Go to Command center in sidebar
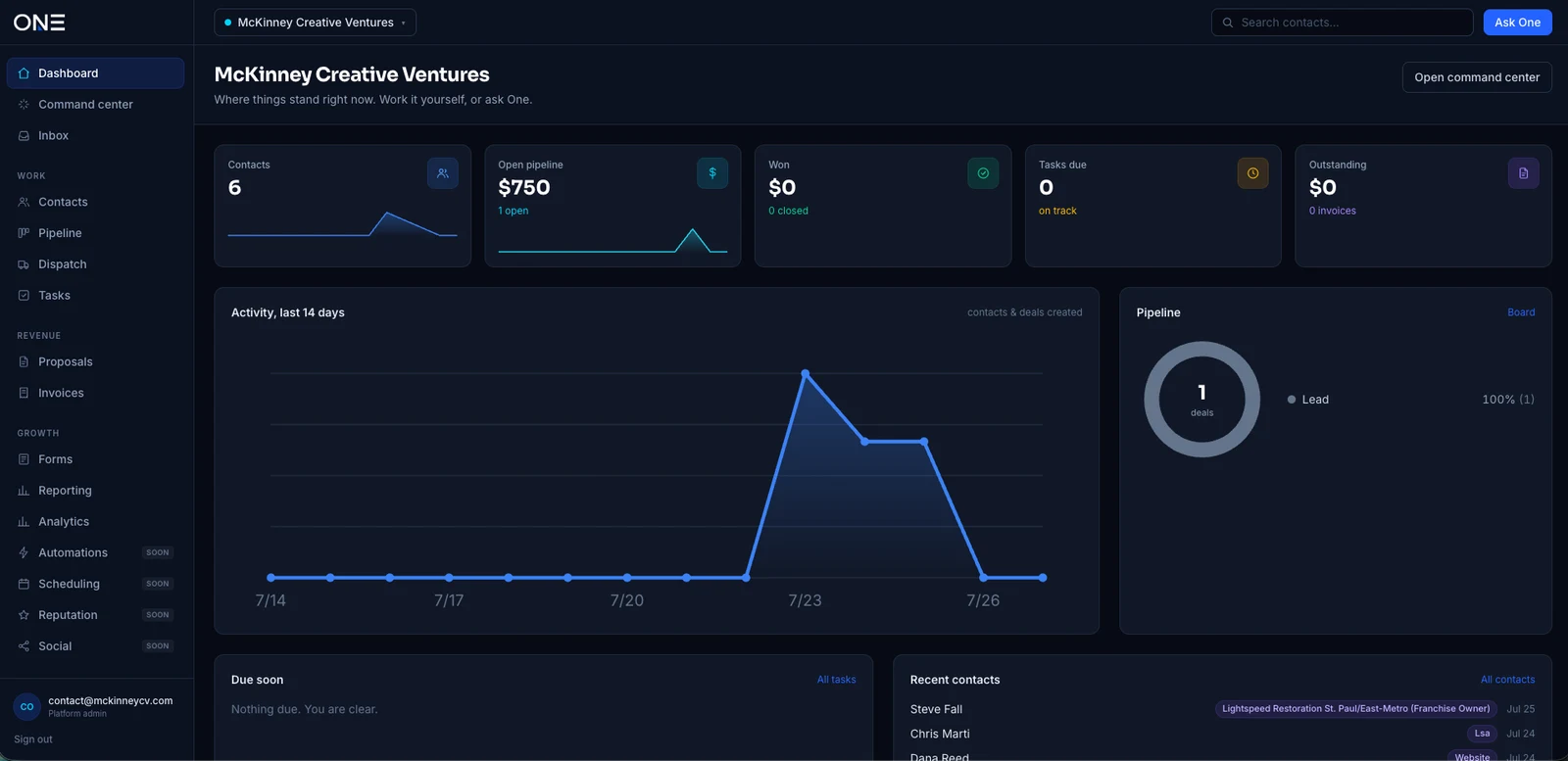 95,105
